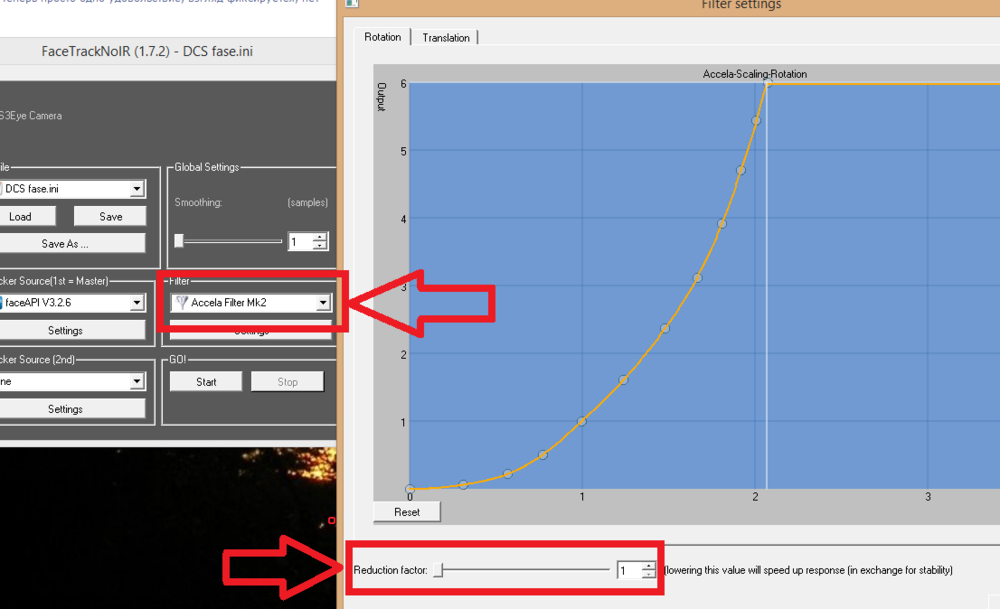Click the FaceTrackNoIR (1.7.2) window title
Screen dimensions: 1000x609
pyautogui.click(x=147, y=52)
